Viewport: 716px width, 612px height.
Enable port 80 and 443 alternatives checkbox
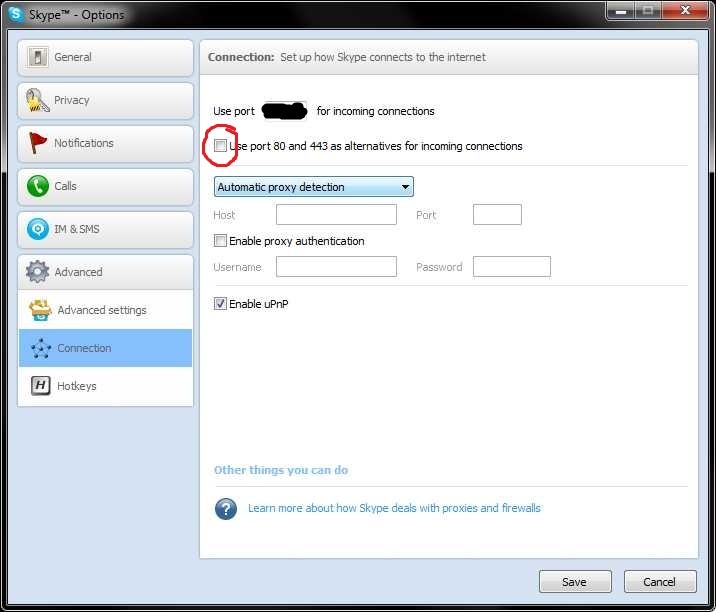[220, 146]
